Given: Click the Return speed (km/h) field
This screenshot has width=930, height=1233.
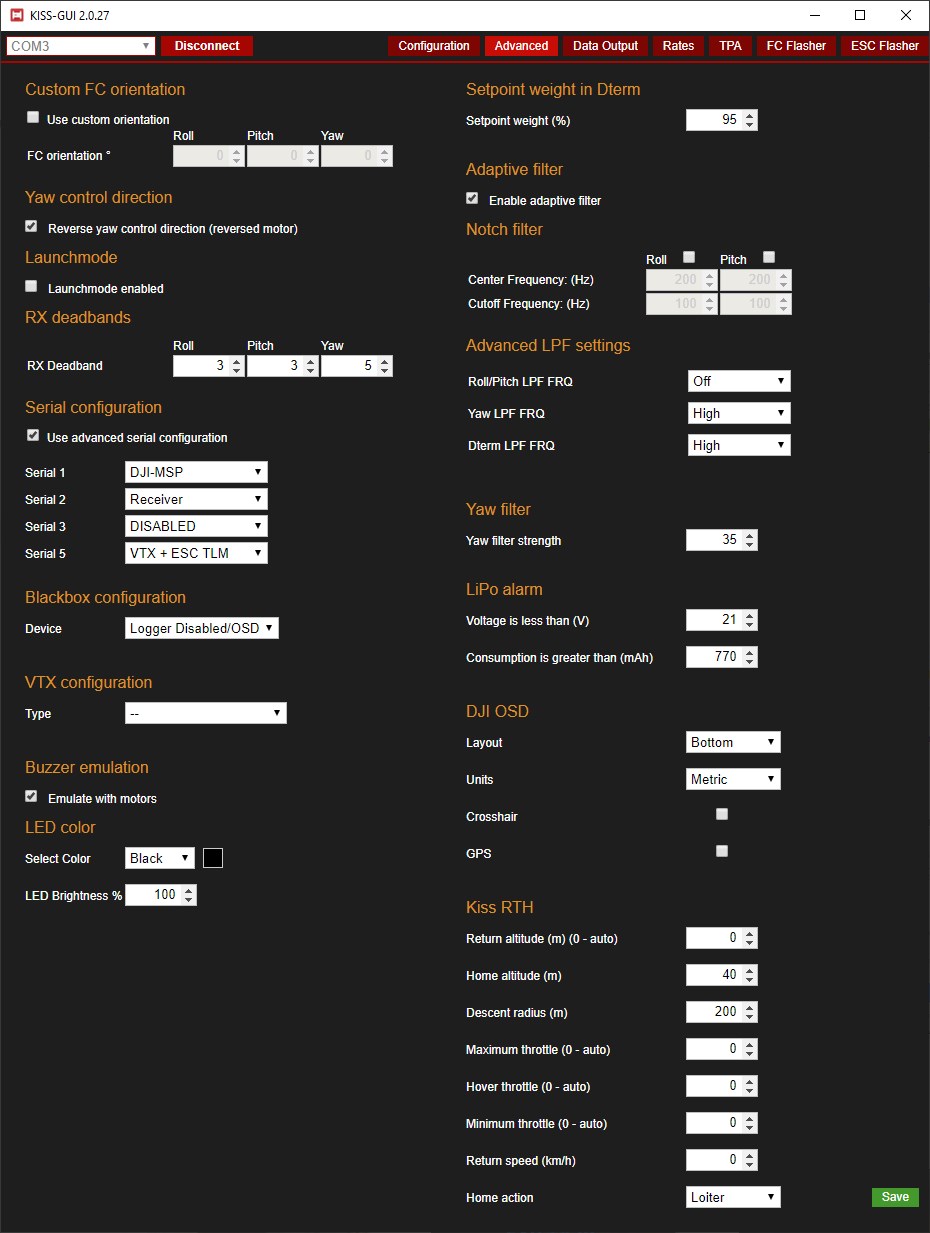Looking at the screenshot, I should (x=722, y=1160).
